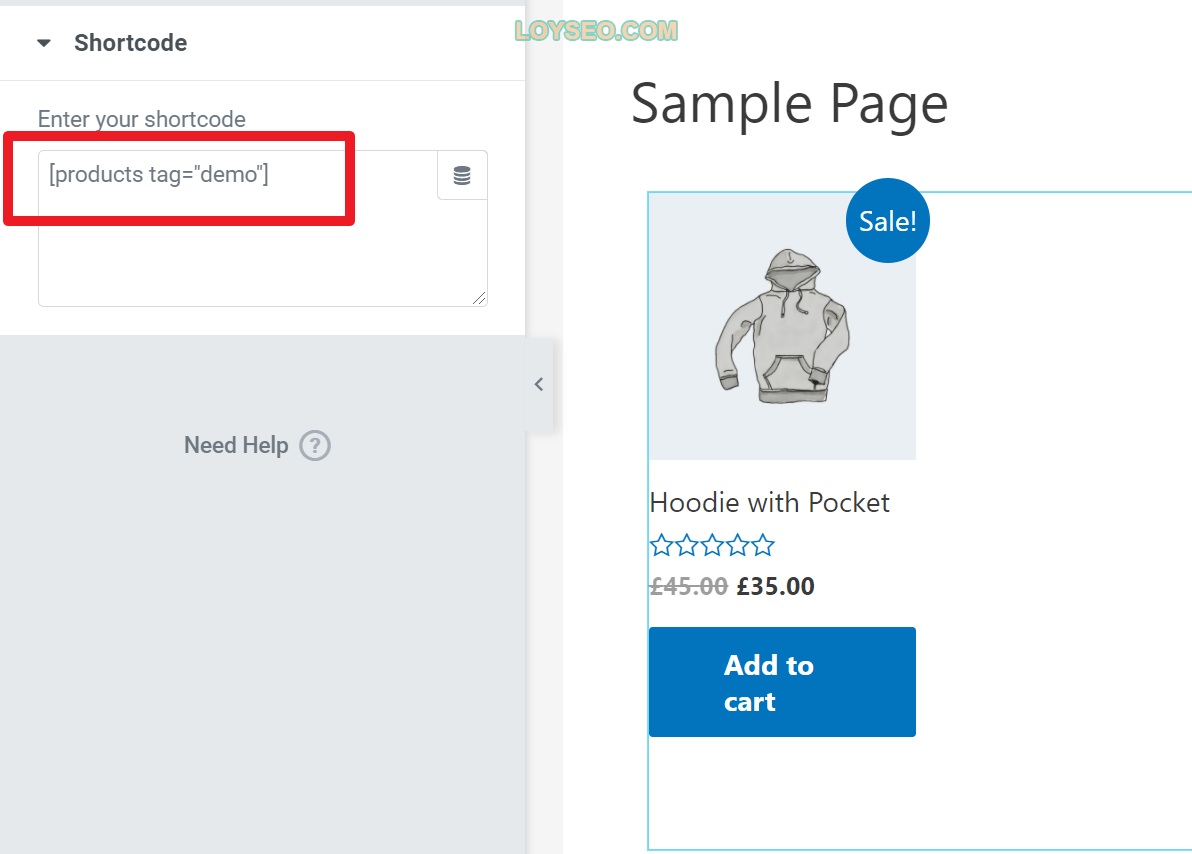Click the question mark help icon

tap(315, 446)
